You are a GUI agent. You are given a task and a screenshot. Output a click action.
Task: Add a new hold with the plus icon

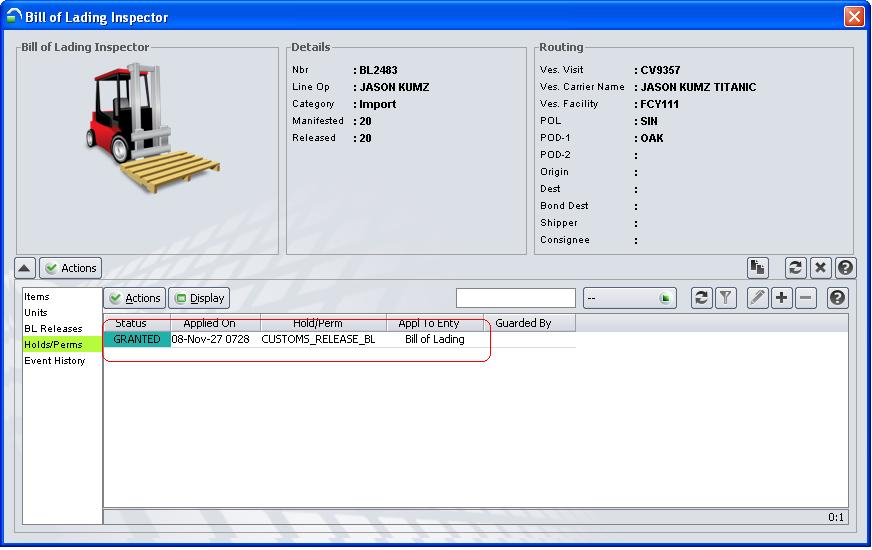(x=781, y=298)
